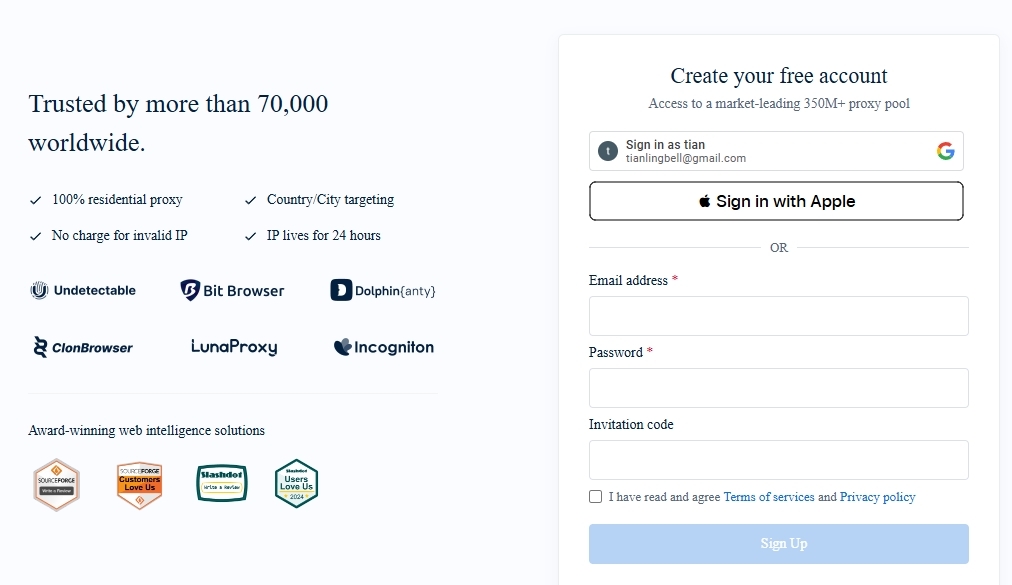Click the ClonBrowser logo
This screenshot has width=1012, height=585.
pos(83,347)
